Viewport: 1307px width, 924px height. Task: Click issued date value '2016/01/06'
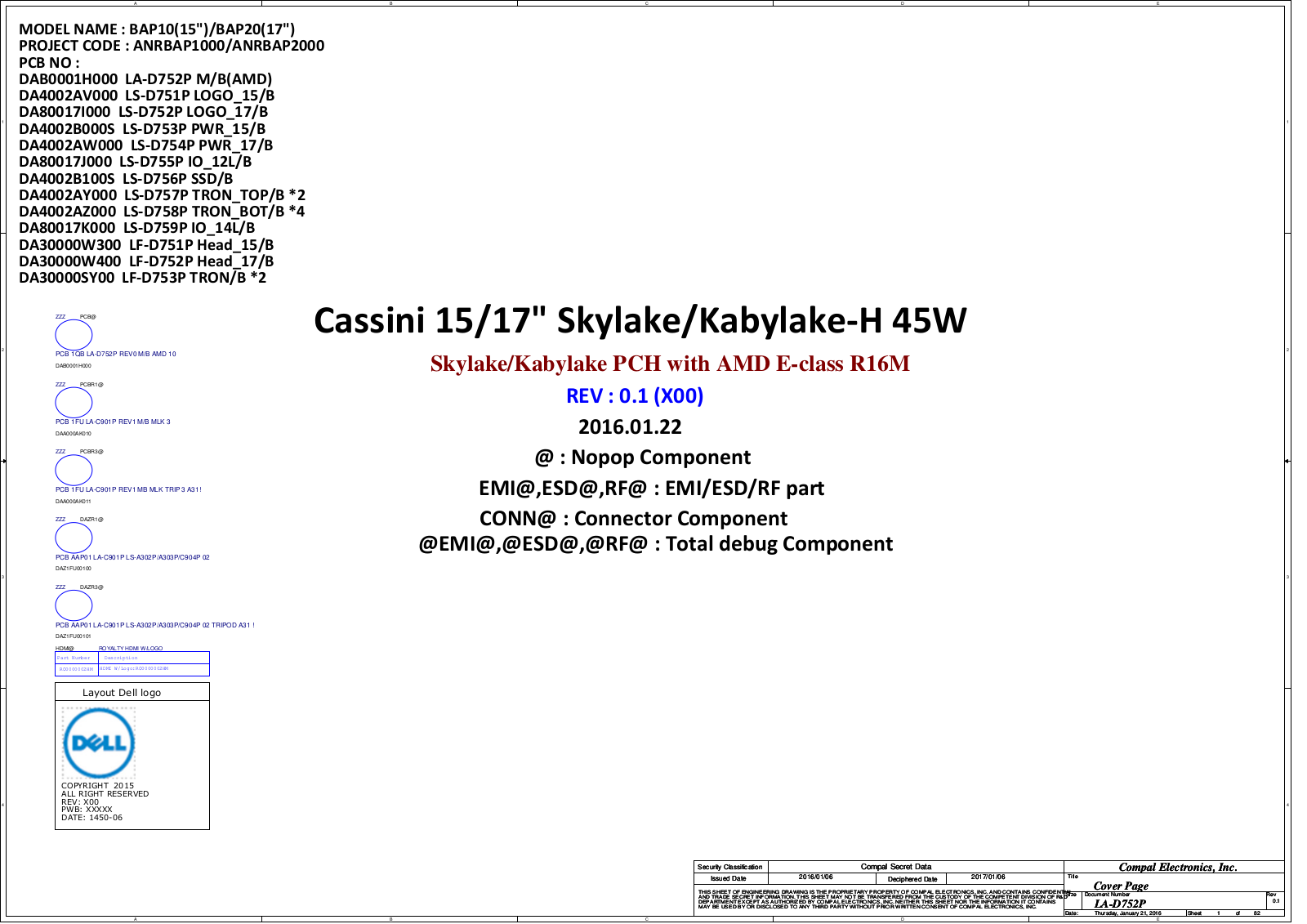pyautogui.click(x=816, y=877)
